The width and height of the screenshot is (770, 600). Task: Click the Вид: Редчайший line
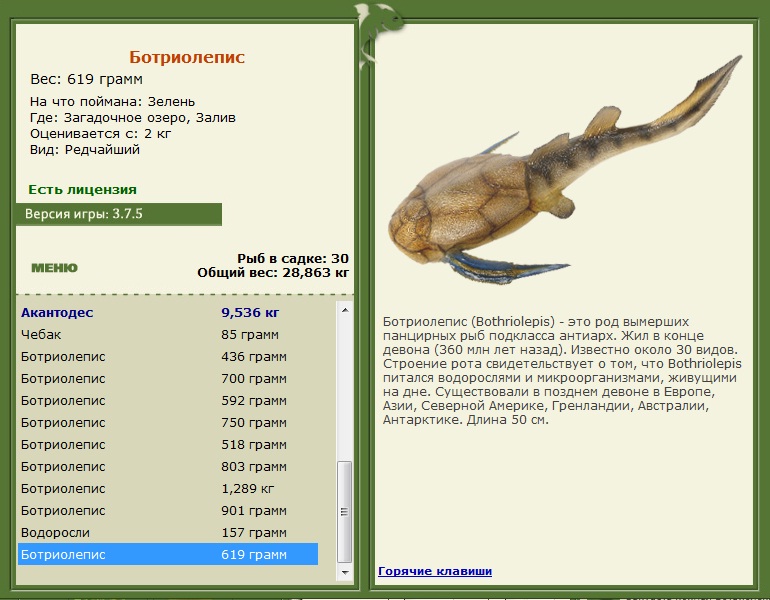(x=85, y=150)
